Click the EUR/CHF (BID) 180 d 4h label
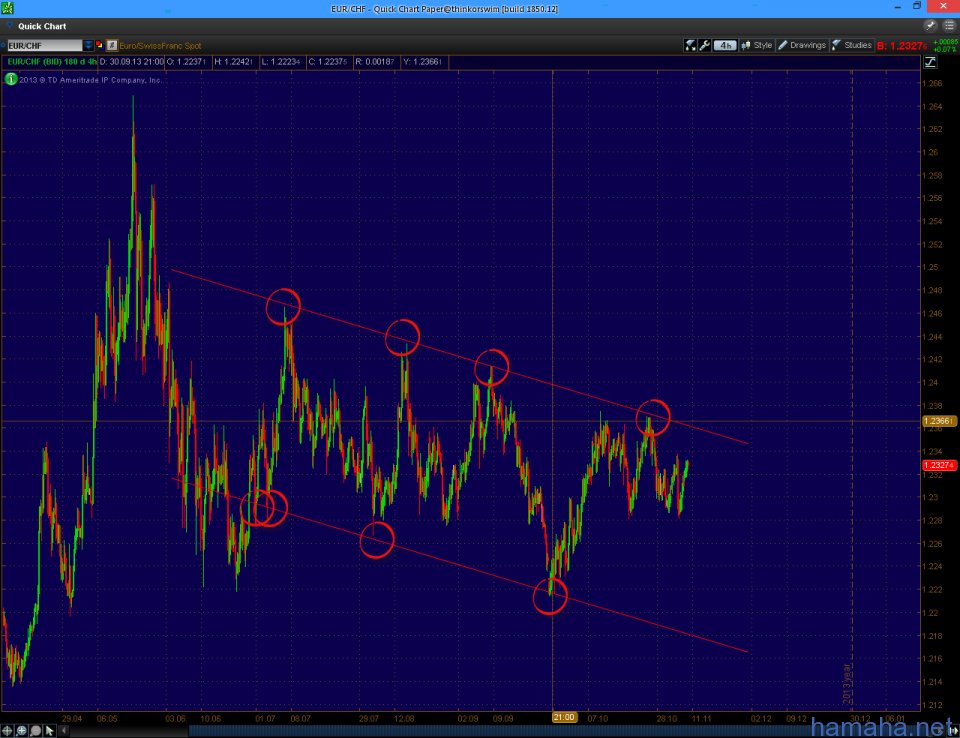The image size is (960, 738). coord(51,62)
